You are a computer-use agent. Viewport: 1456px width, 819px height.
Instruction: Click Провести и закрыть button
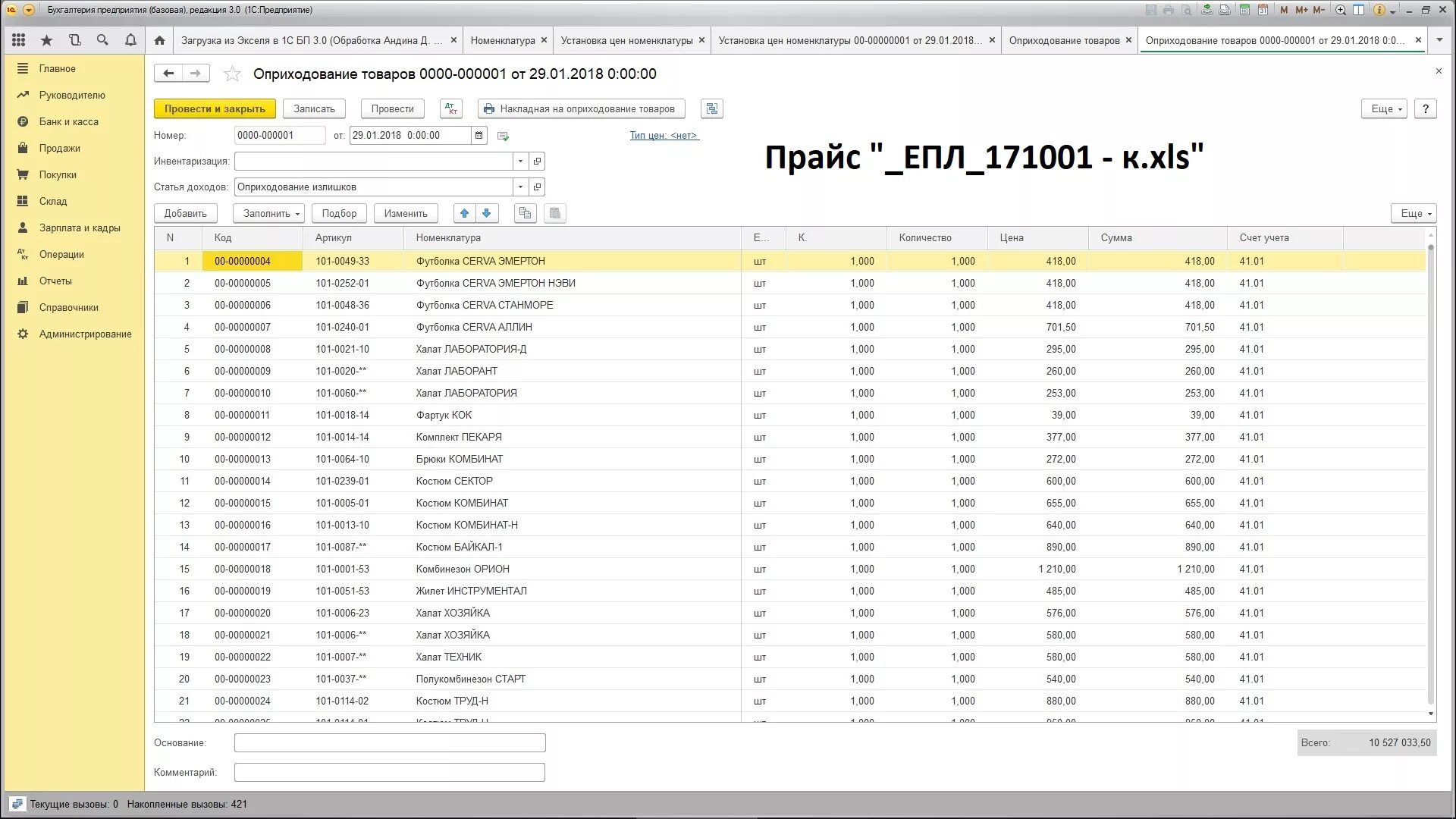tap(215, 108)
